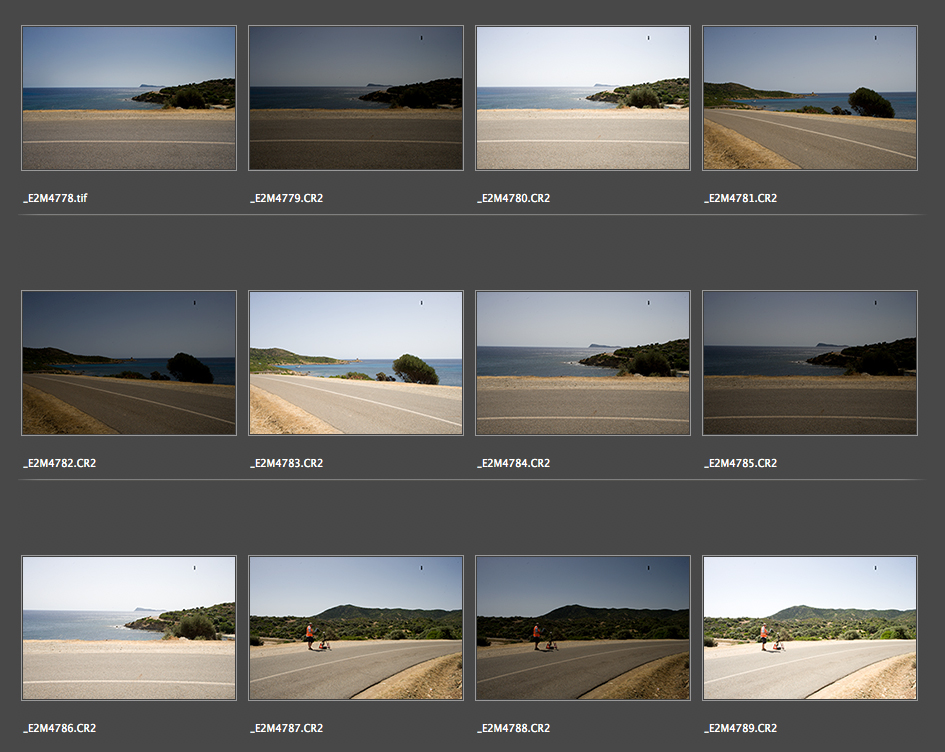Click the _E2M4784.CR2 thumbnail
Viewport: 945px width, 752px height.
[x=583, y=363]
